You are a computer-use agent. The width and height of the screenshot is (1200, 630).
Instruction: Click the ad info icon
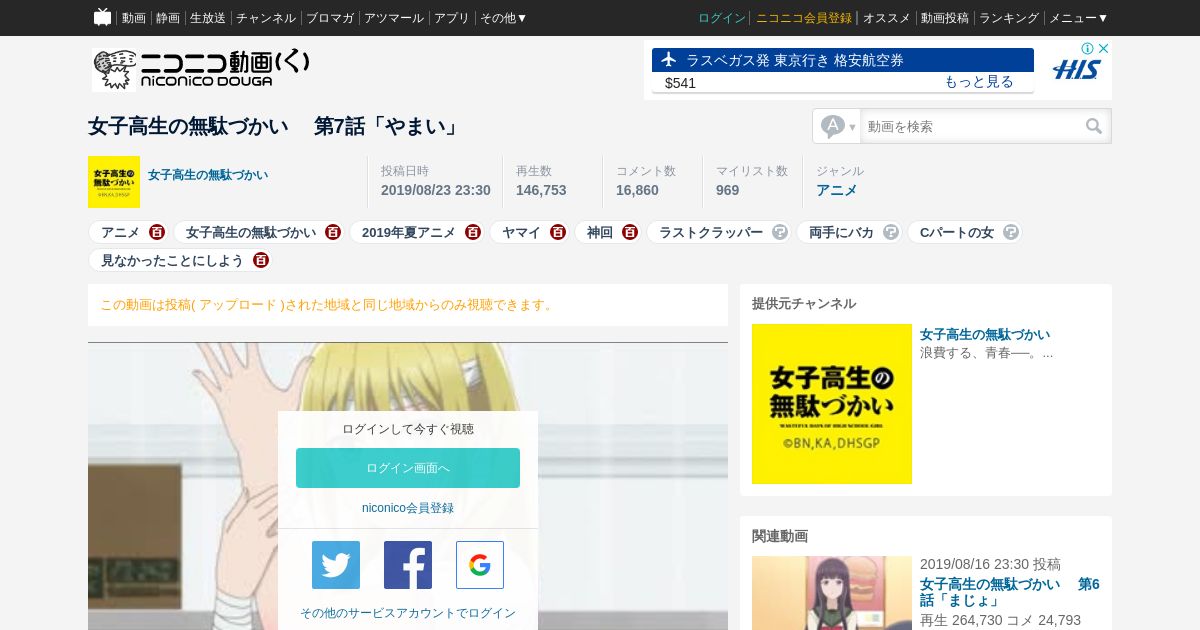click(x=1088, y=48)
